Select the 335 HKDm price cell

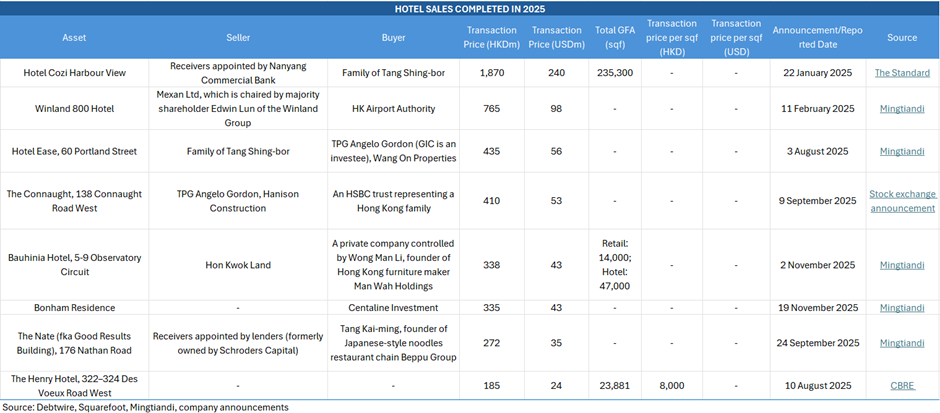(492, 308)
